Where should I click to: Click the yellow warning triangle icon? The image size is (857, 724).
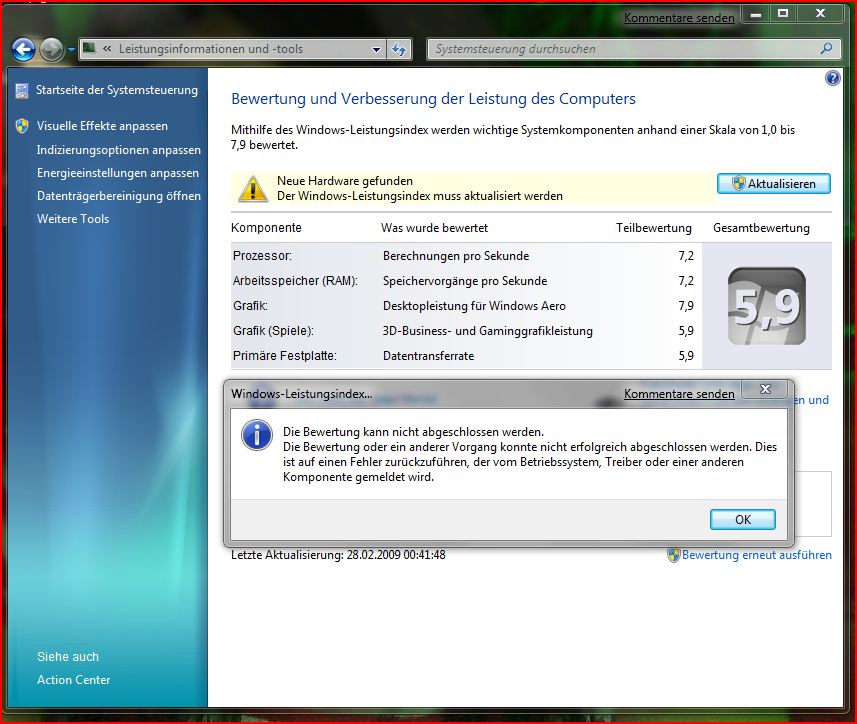[x=253, y=189]
